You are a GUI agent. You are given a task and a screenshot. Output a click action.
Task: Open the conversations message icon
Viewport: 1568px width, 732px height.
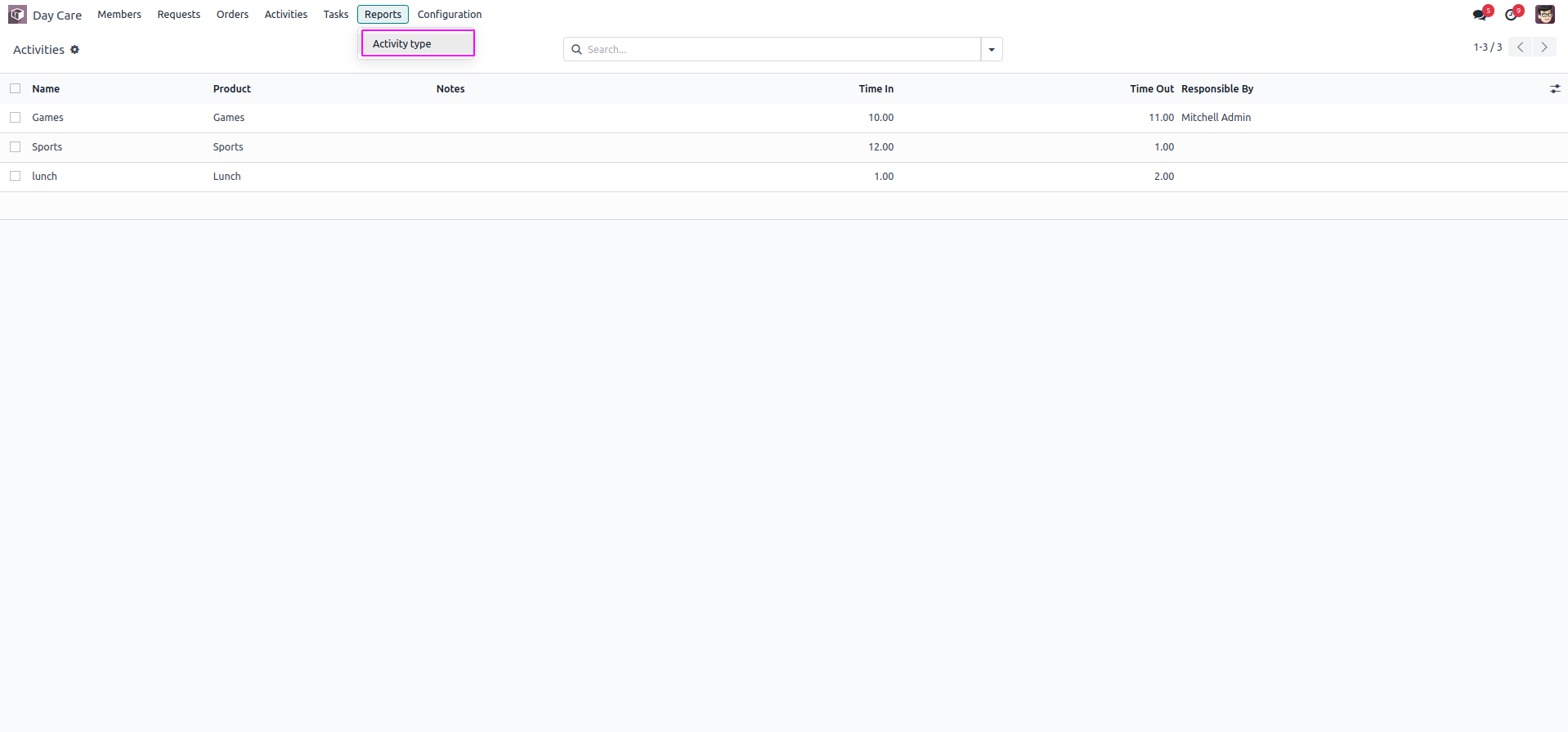(1481, 15)
